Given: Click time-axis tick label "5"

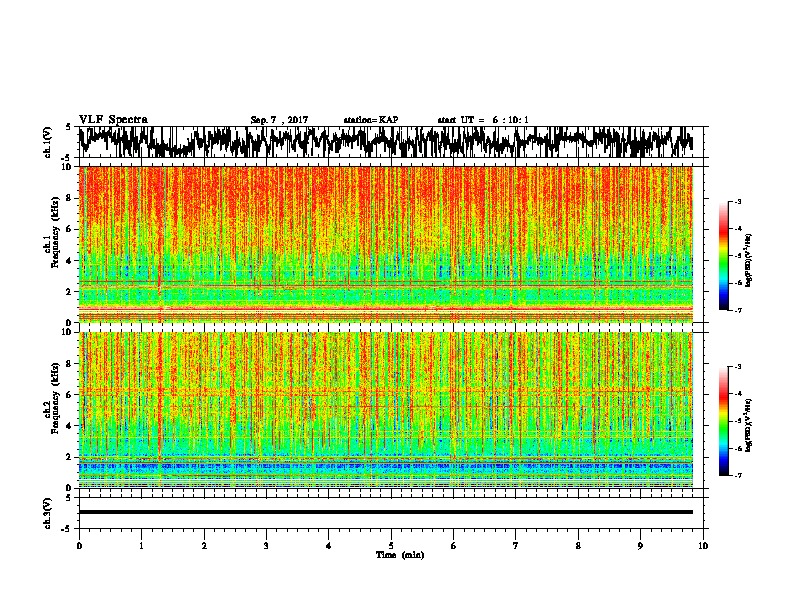Looking at the screenshot, I should pyautogui.click(x=391, y=546).
